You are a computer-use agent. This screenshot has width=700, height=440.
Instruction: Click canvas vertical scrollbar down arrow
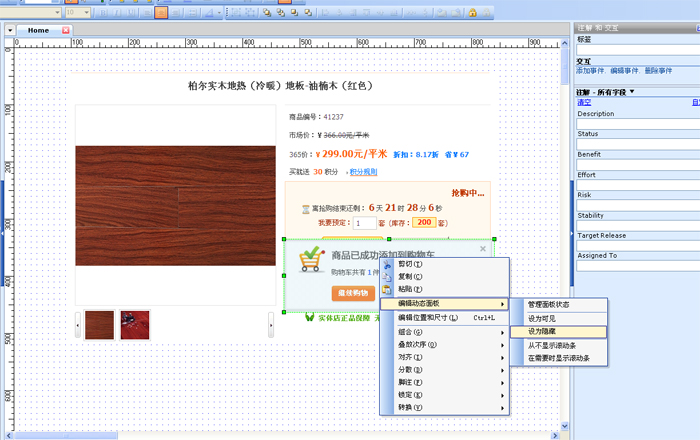565,426
